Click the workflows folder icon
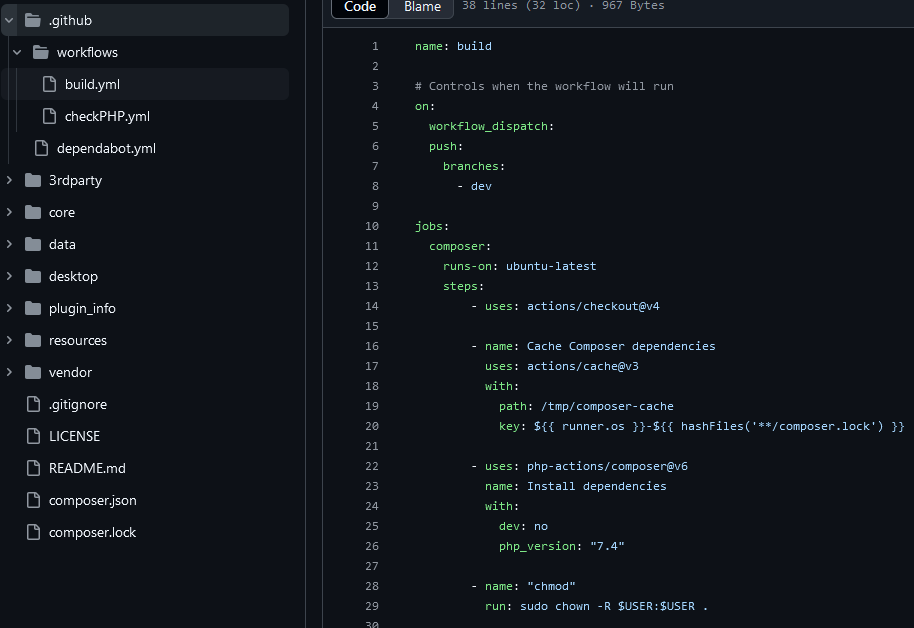Viewport: 914px width, 628px height. (41, 52)
